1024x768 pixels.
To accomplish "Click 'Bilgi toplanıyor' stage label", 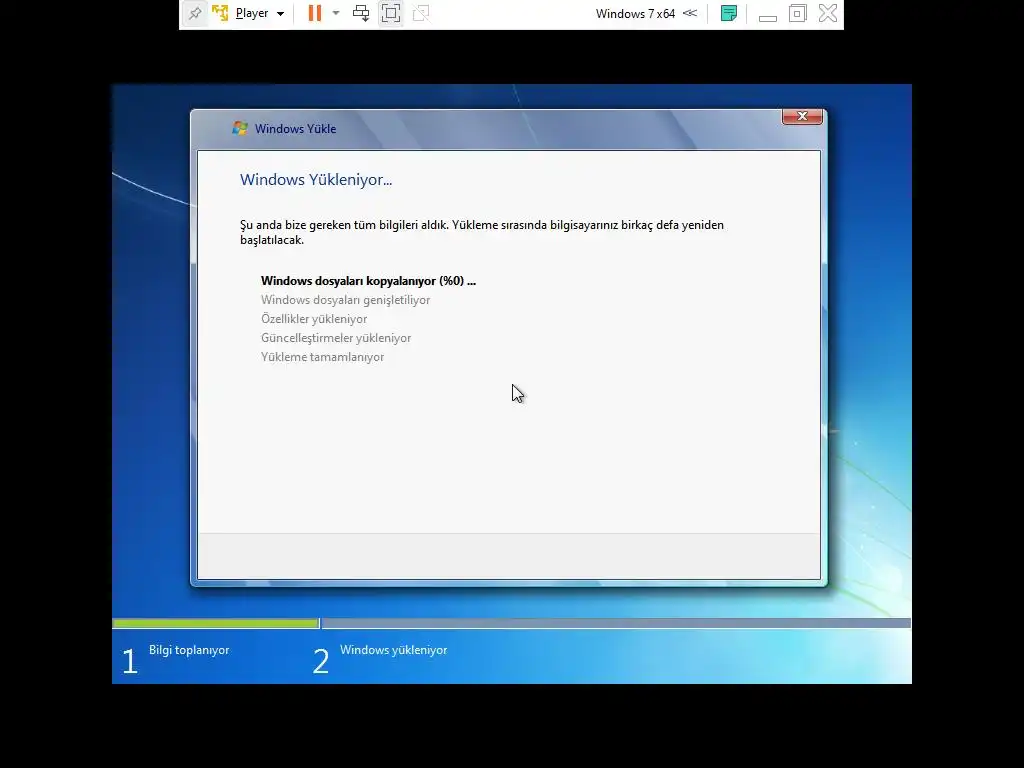I will click(189, 650).
